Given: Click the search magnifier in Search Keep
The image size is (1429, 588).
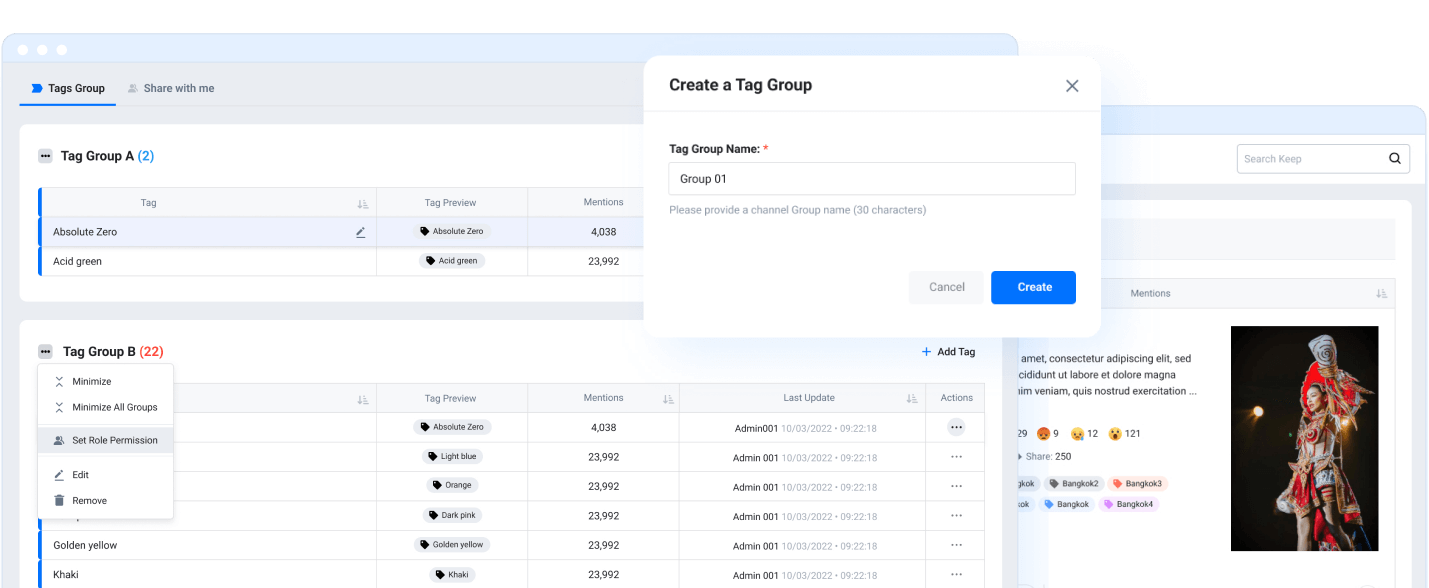Looking at the screenshot, I should click(1395, 158).
